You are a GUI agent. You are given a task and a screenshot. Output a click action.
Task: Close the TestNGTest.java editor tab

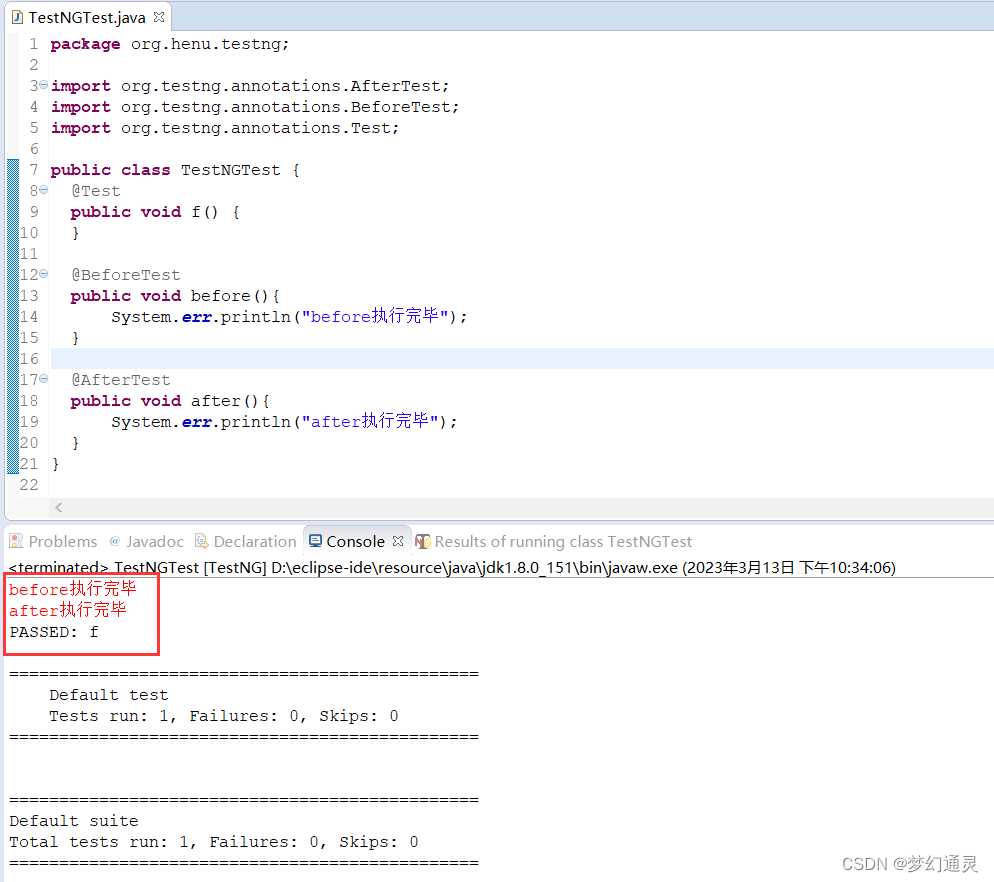point(159,17)
